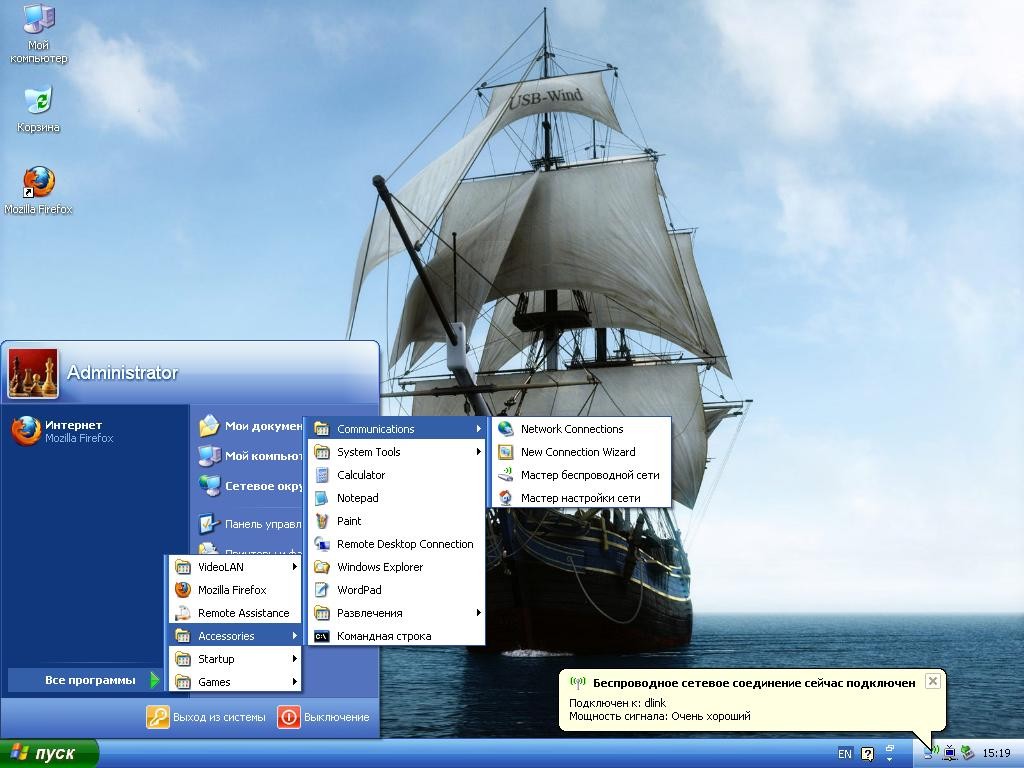Click the VideoLAN folder icon
Image resolution: width=1024 pixels, height=768 pixels.
click(183, 567)
